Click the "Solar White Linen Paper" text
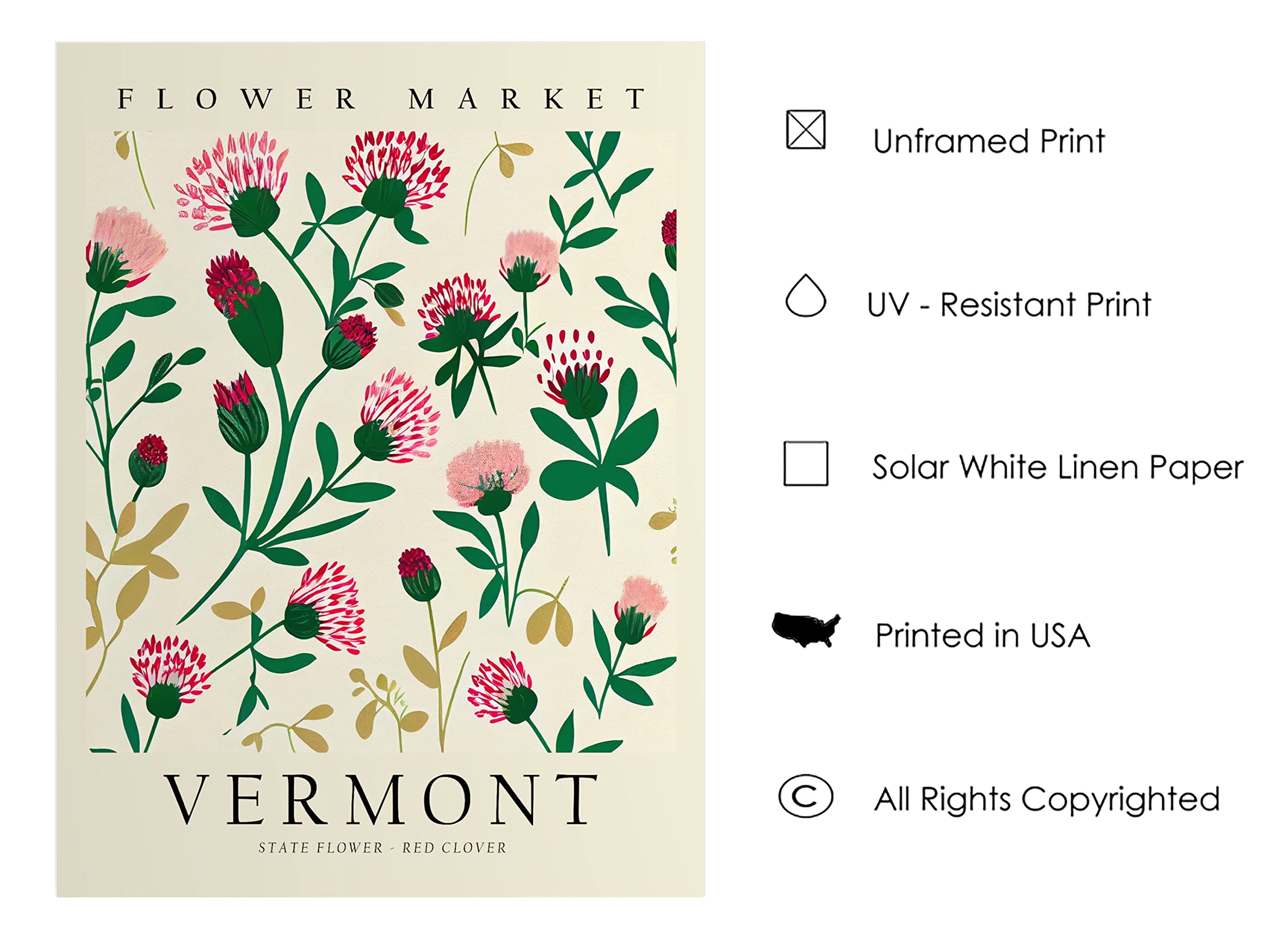Image resolution: width=1288 pixels, height=937 pixels. click(1058, 467)
